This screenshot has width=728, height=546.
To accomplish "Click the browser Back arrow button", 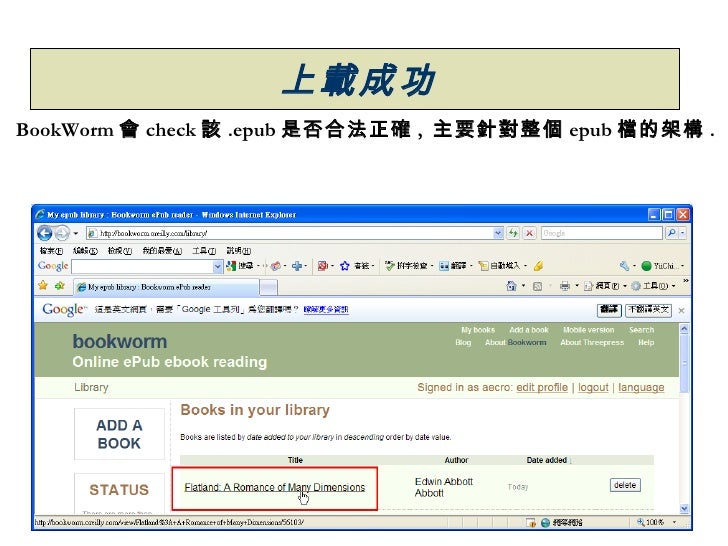I will (x=45, y=233).
